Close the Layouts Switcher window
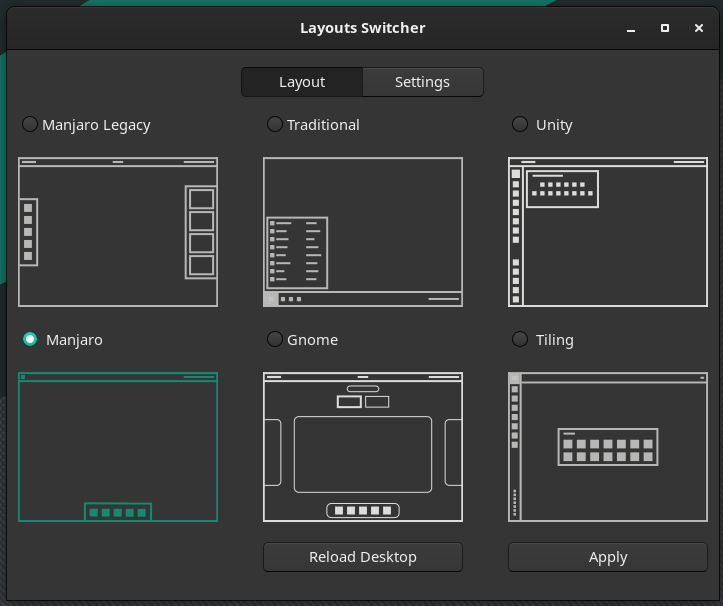Screen dimensions: 723x606 (x=699, y=28)
